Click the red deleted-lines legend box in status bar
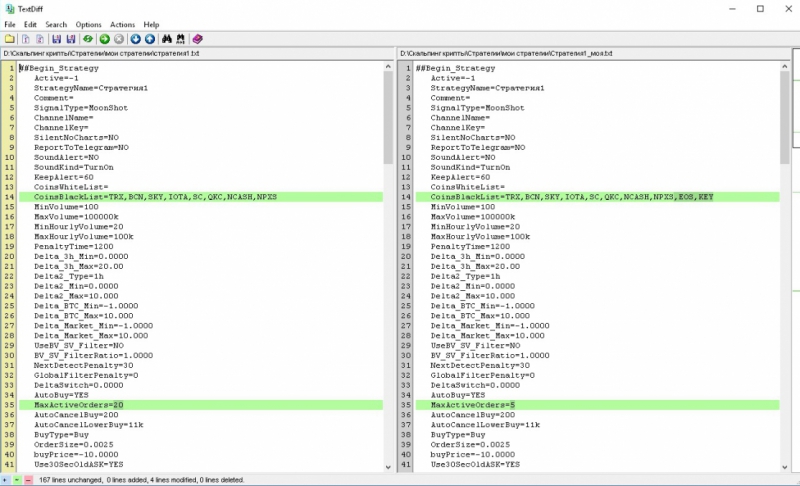800x486 pixels. pyautogui.click(x=29, y=480)
